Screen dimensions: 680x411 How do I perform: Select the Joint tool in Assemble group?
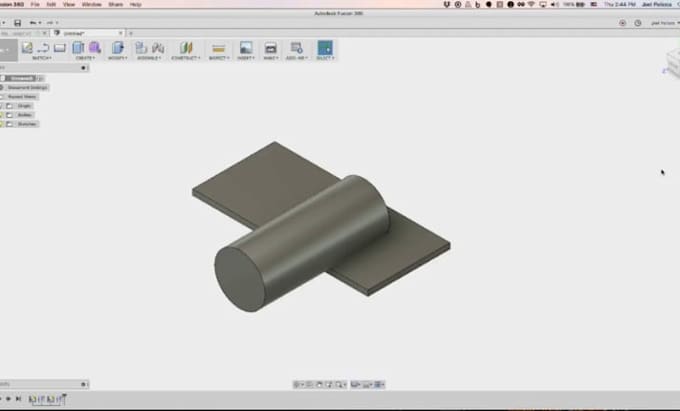[158, 48]
